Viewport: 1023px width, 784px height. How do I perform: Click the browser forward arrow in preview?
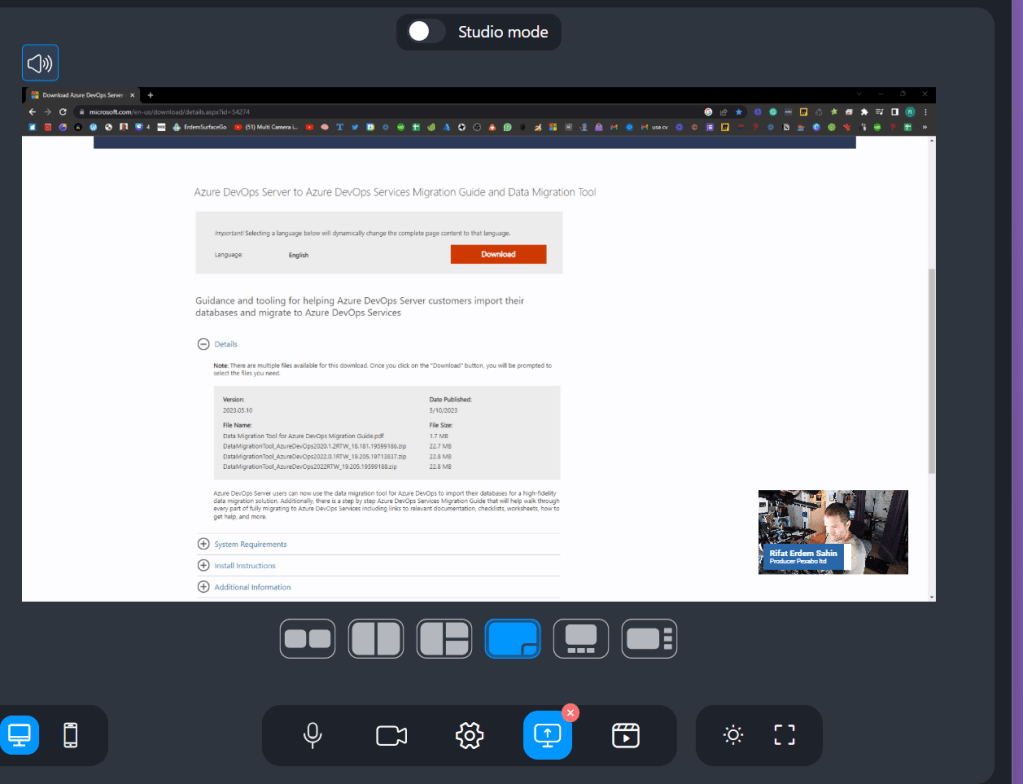(47, 112)
